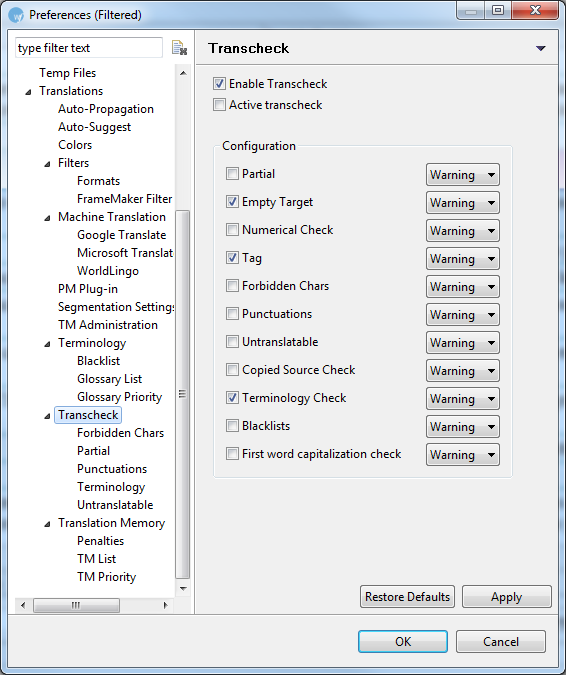Click the Restore Defaults button
The height and width of the screenshot is (675, 566).
pyautogui.click(x=407, y=597)
